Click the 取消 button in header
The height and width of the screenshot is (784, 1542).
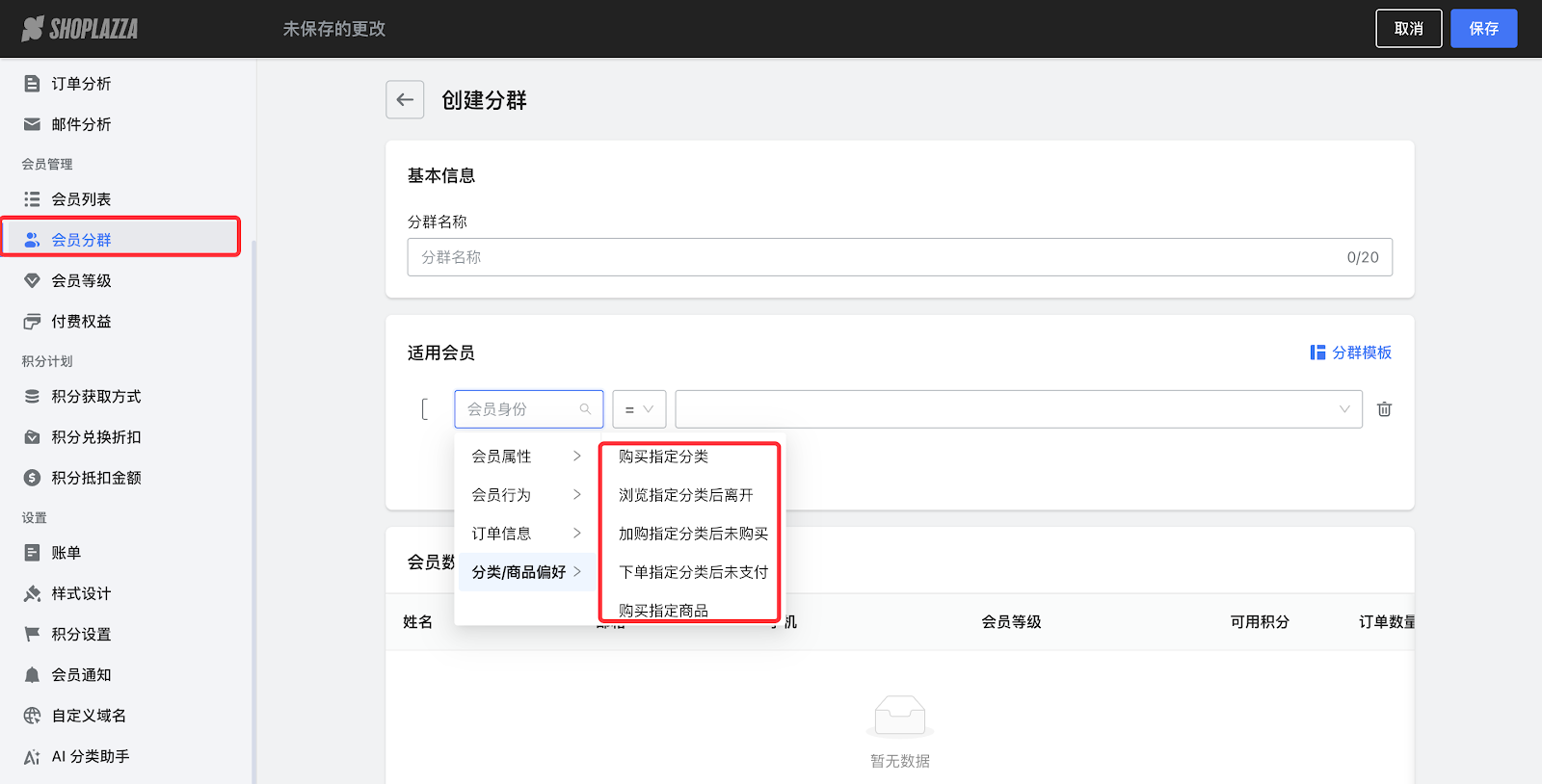1408,29
